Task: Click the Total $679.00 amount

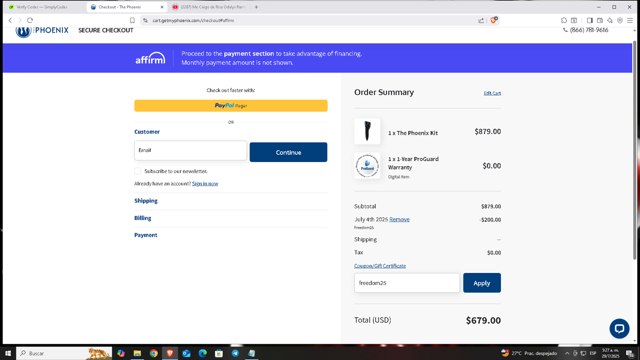Action: 483,320
